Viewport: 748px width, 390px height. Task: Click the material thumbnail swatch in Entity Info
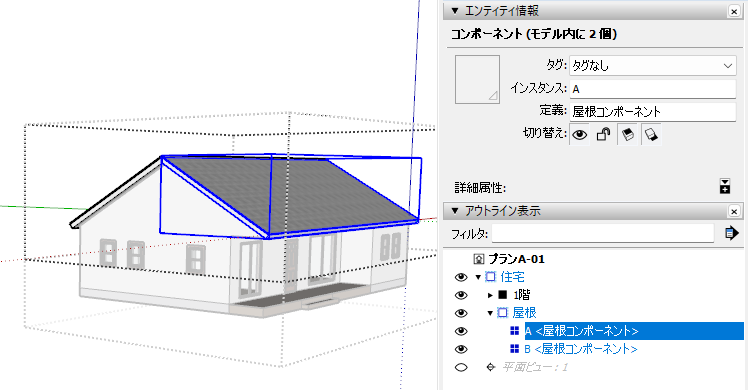coord(477,79)
